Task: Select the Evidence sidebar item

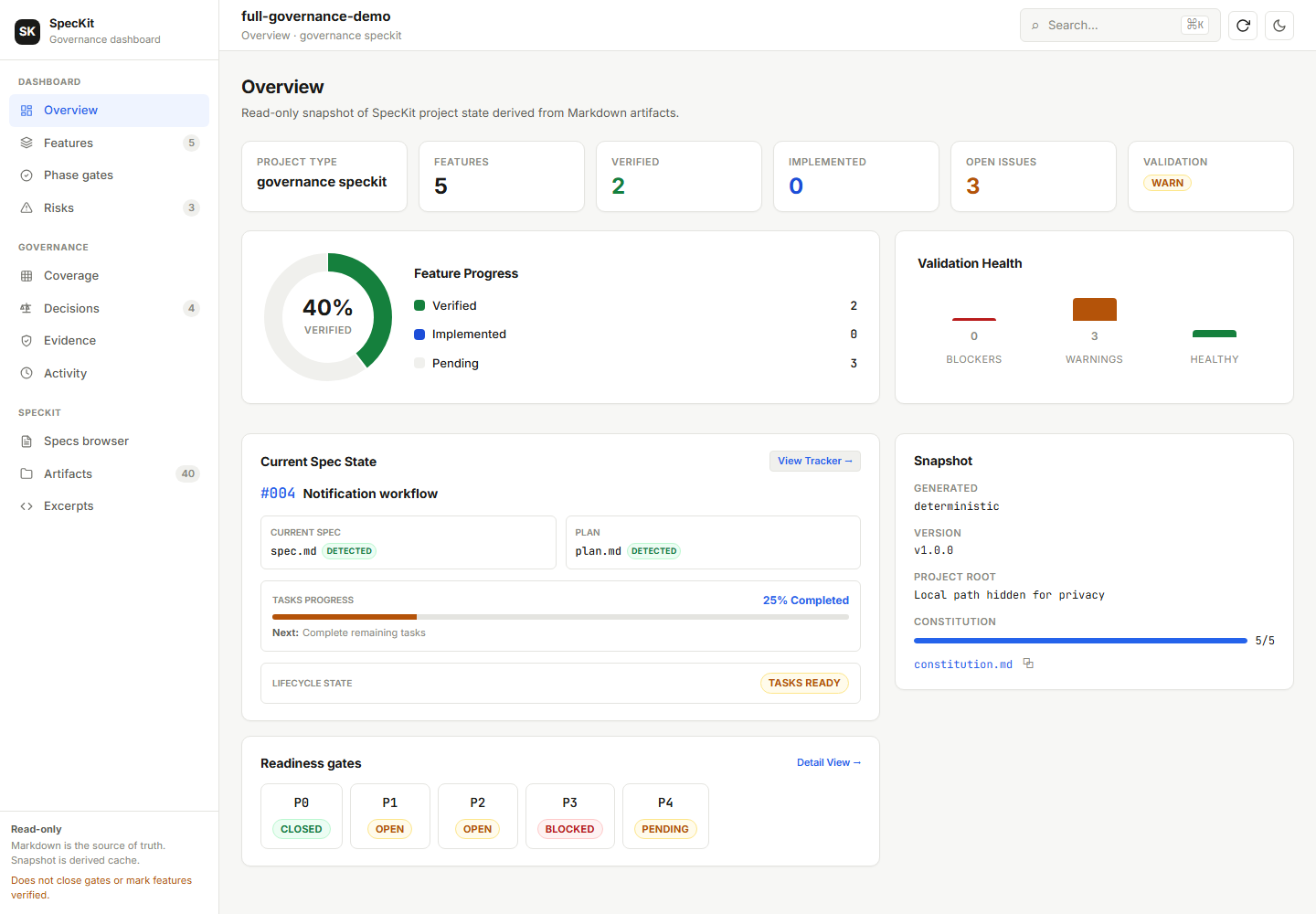Action: point(109,341)
